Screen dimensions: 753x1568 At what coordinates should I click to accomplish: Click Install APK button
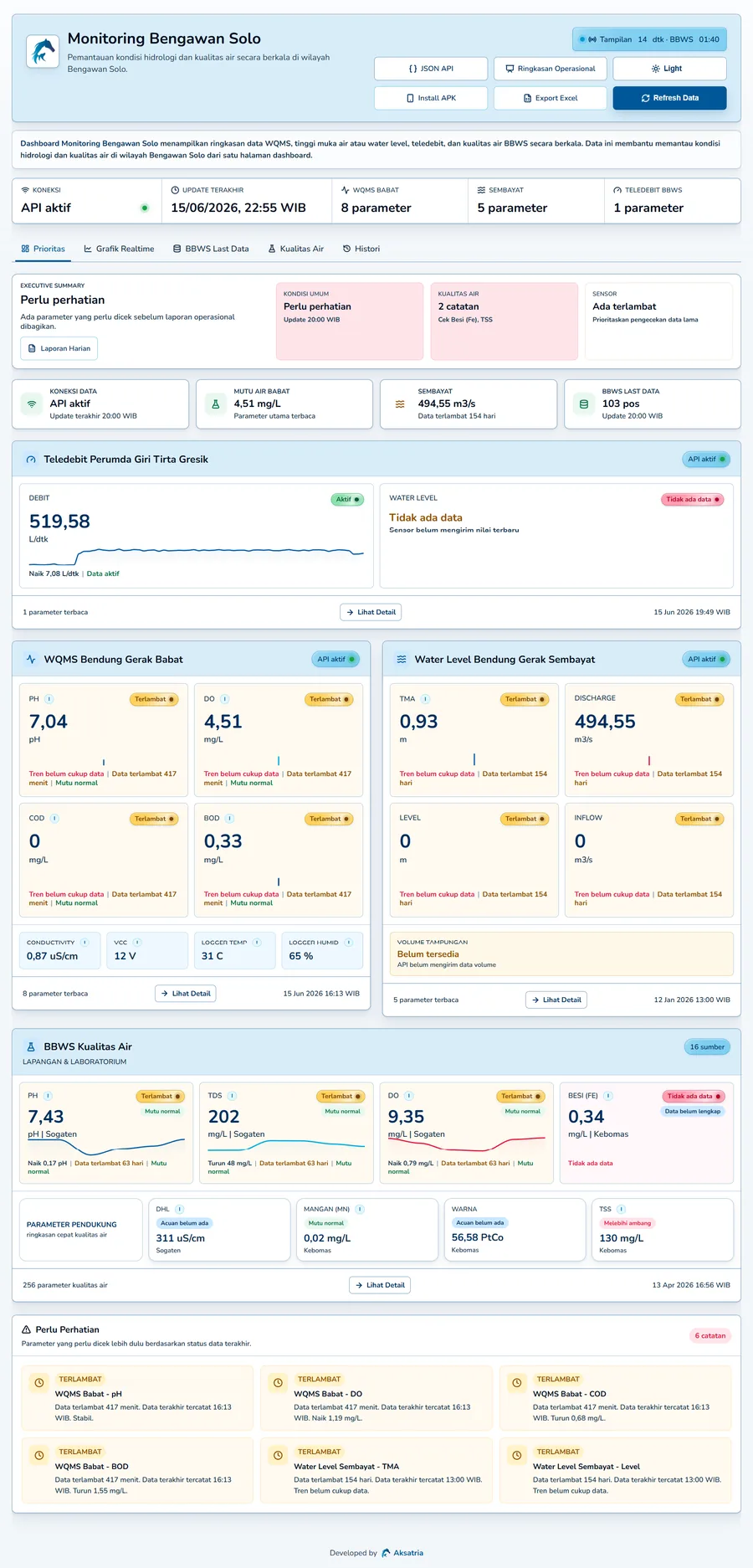pos(431,98)
